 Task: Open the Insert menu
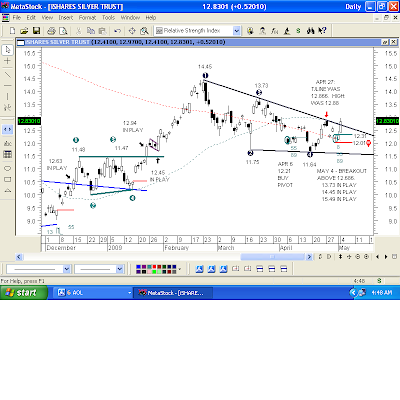65,18
